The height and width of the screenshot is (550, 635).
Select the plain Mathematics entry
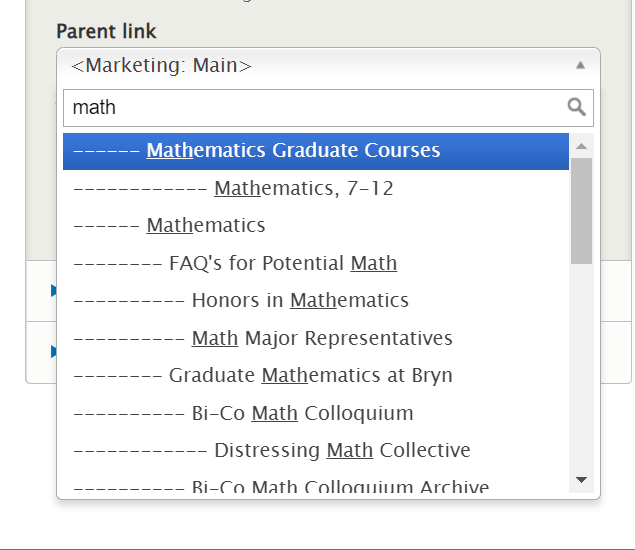tap(205, 226)
